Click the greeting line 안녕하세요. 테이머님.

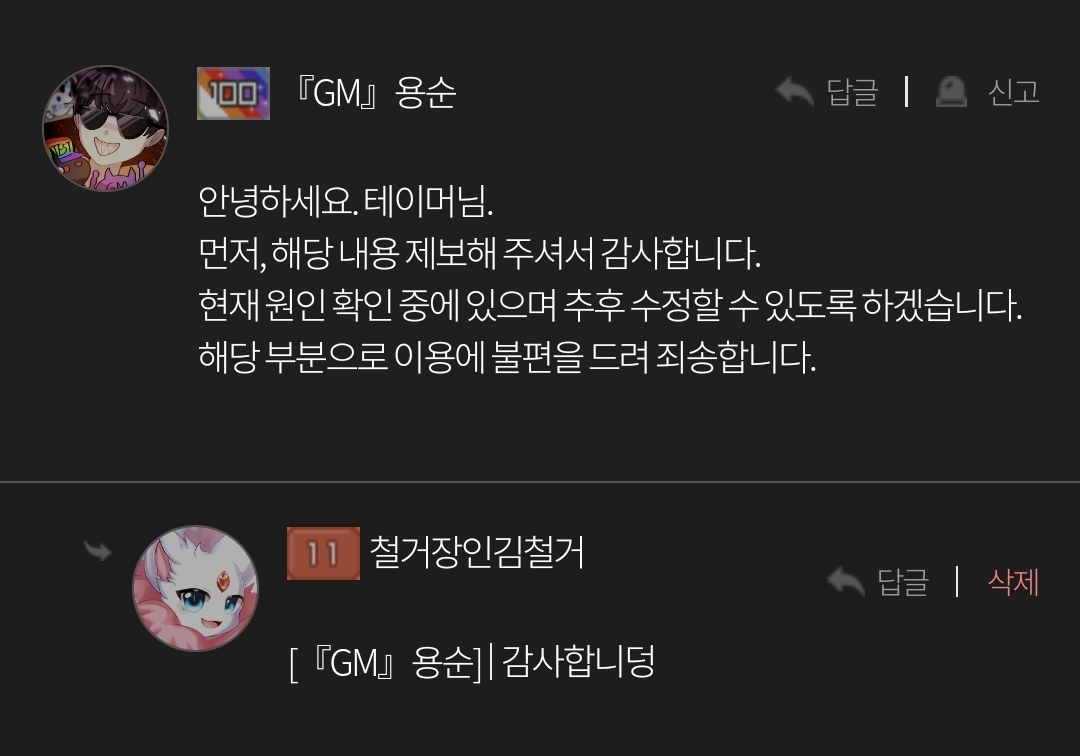coord(346,202)
